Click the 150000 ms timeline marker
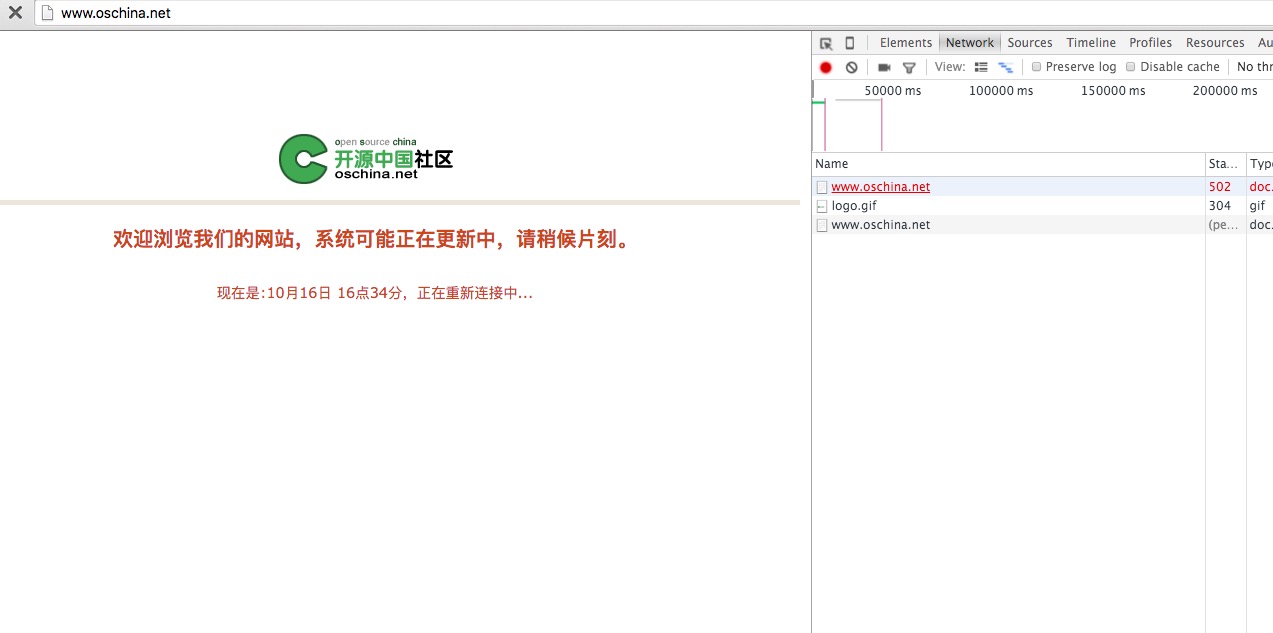The image size is (1273, 633). coord(1113,91)
